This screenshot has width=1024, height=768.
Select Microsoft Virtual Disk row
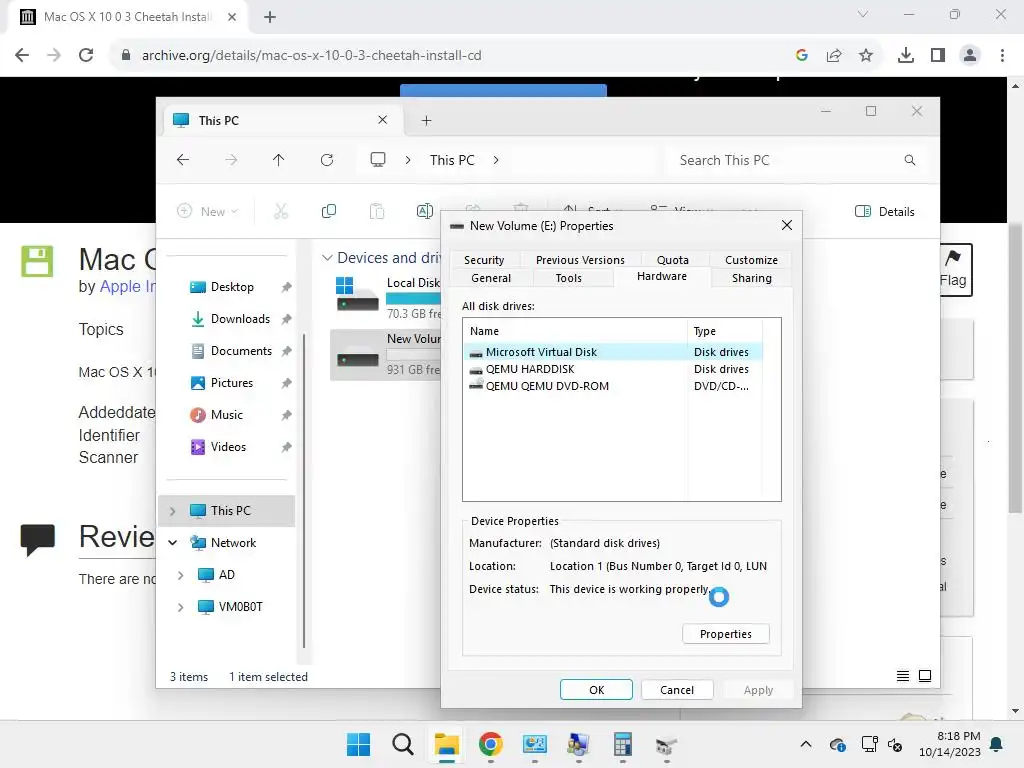pyautogui.click(x=613, y=352)
